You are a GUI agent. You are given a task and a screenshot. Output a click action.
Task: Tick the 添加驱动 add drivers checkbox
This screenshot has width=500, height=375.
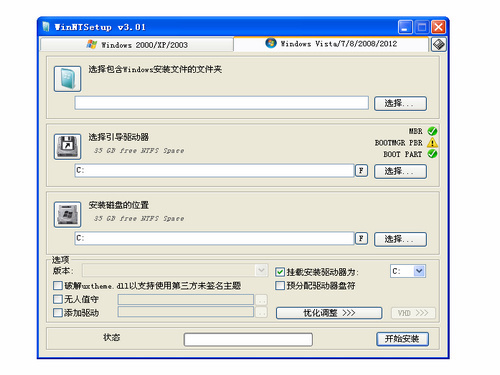tap(58, 313)
